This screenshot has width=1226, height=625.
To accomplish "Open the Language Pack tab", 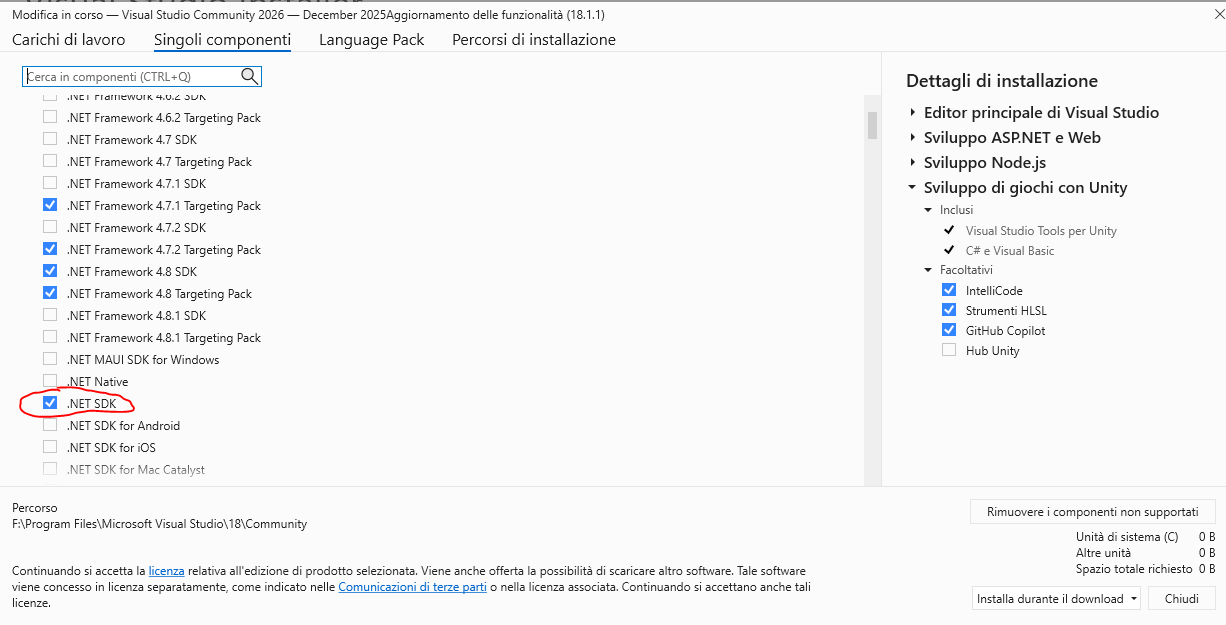I will 371,40.
